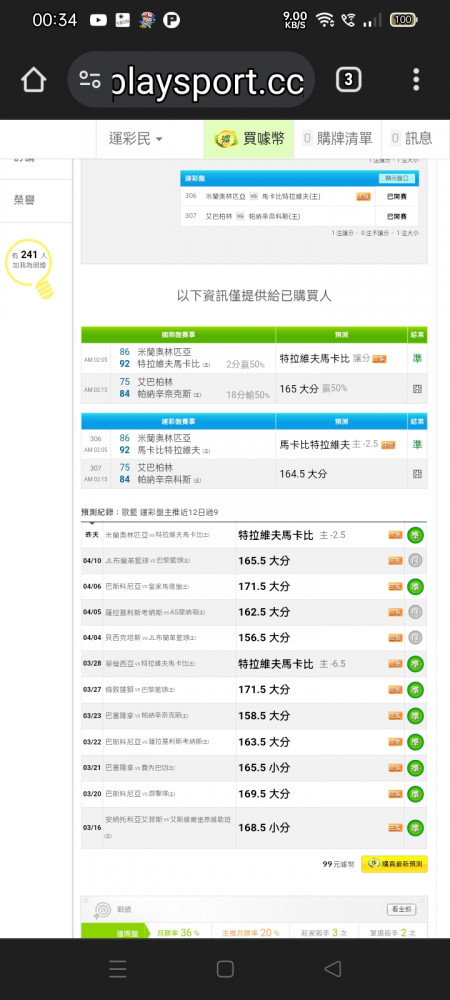Tap gray result icon in 04/05 row
This screenshot has height=1000, width=450.
[x=416, y=612]
